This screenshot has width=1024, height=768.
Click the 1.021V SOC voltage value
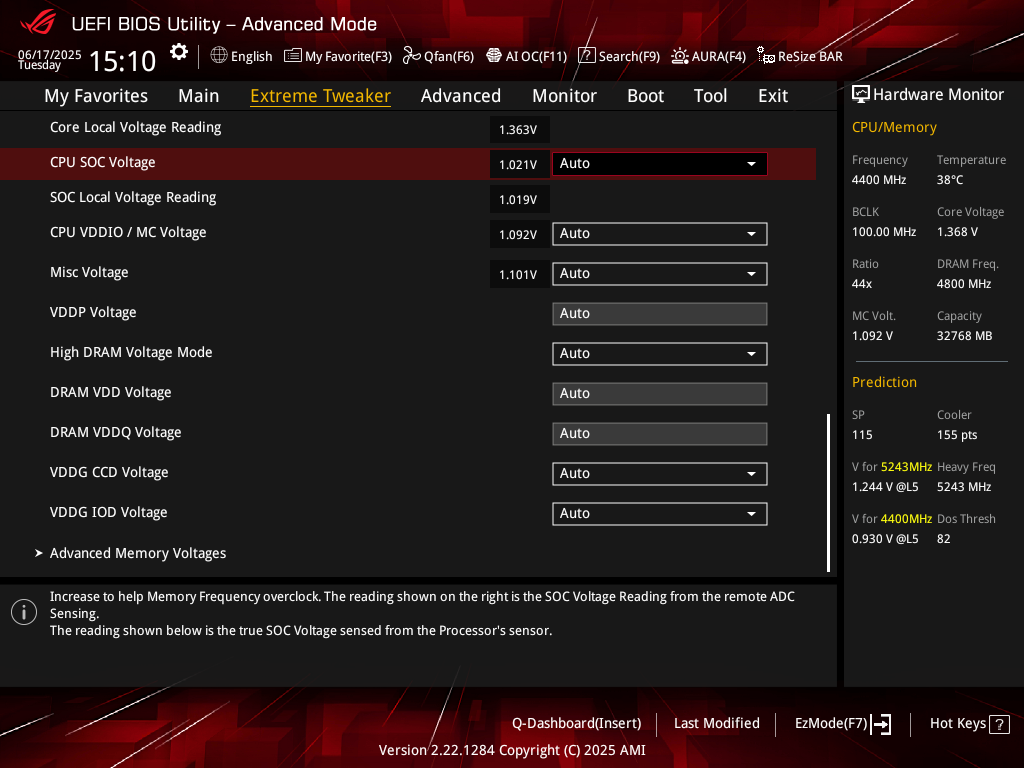coord(519,165)
